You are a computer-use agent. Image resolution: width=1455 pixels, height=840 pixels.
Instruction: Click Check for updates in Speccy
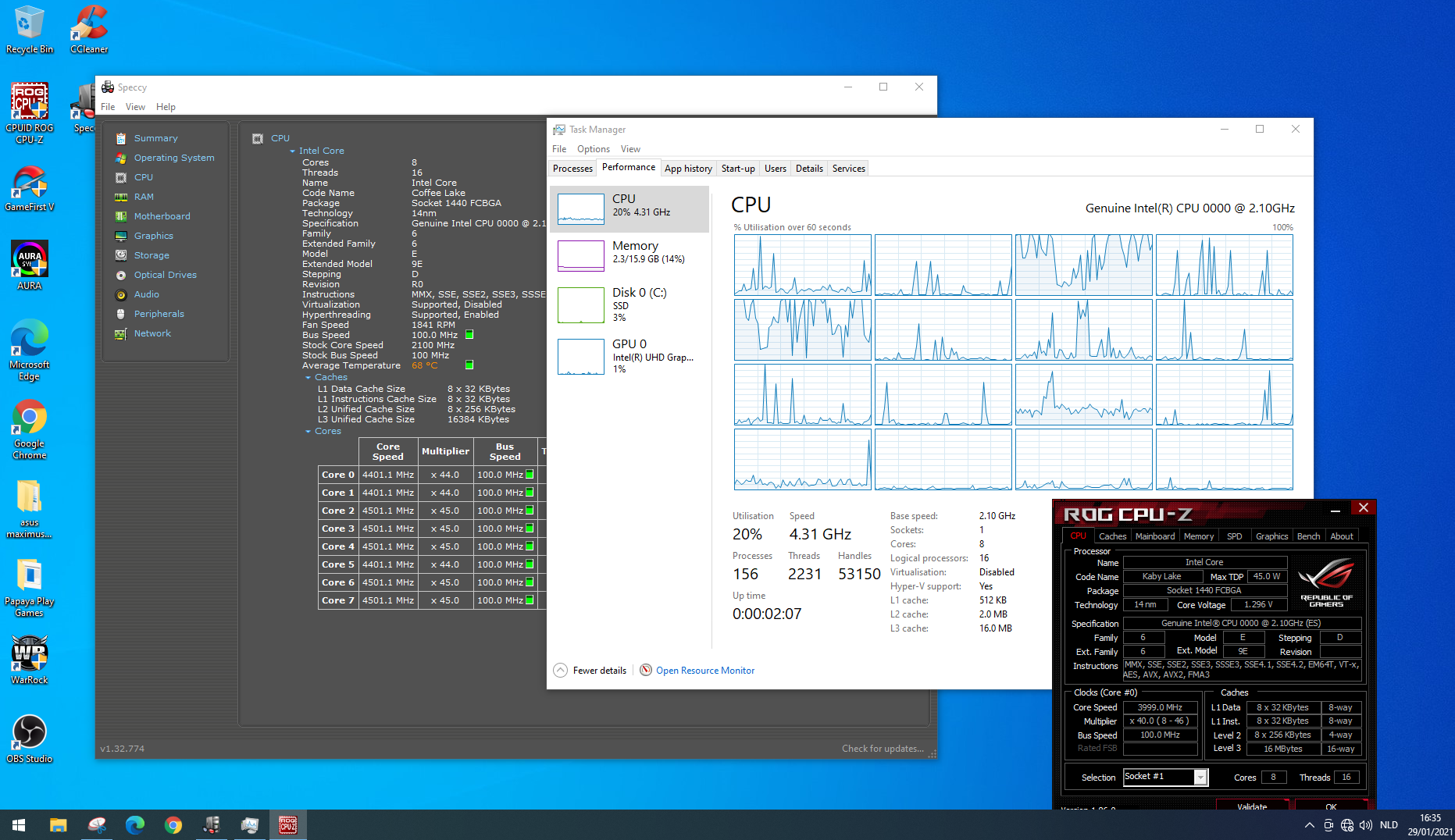[883, 749]
